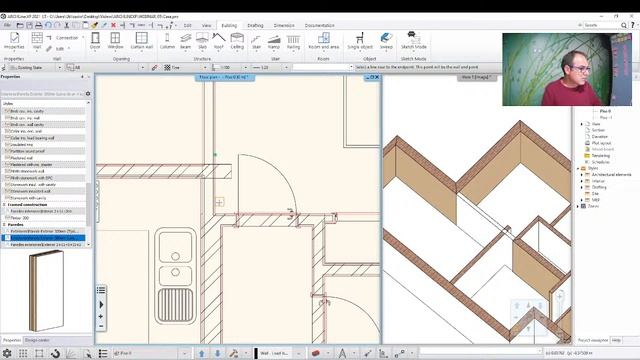This screenshot has width=640, height=360.
Task: Select the Column tool
Action: click(167, 41)
